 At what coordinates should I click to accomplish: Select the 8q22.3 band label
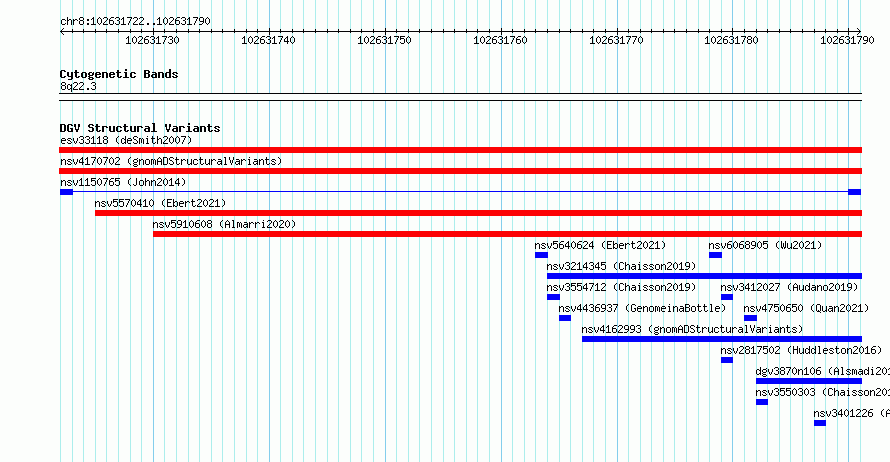[78, 86]
